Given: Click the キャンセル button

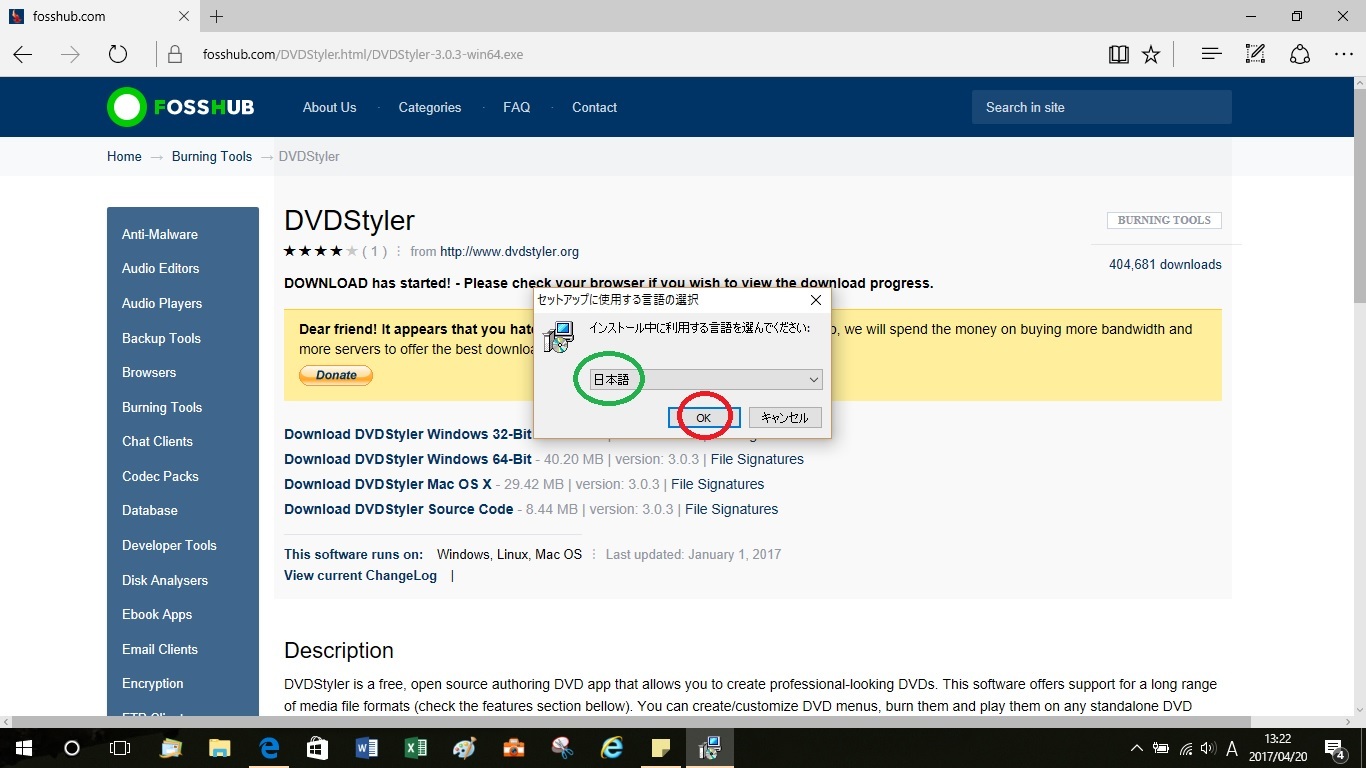Looking at the screenshot, I should [785, 417].
